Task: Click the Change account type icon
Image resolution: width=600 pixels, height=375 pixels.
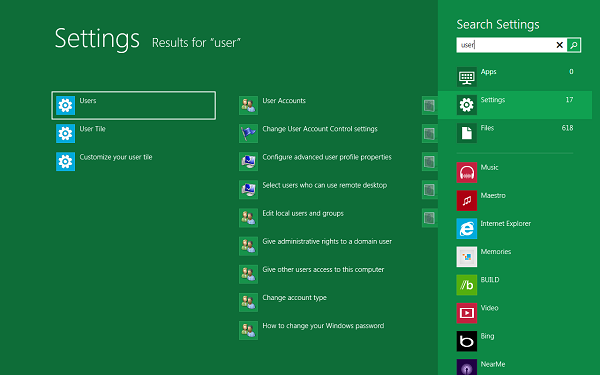Action: pyautogui.click(x=248, y=302)
